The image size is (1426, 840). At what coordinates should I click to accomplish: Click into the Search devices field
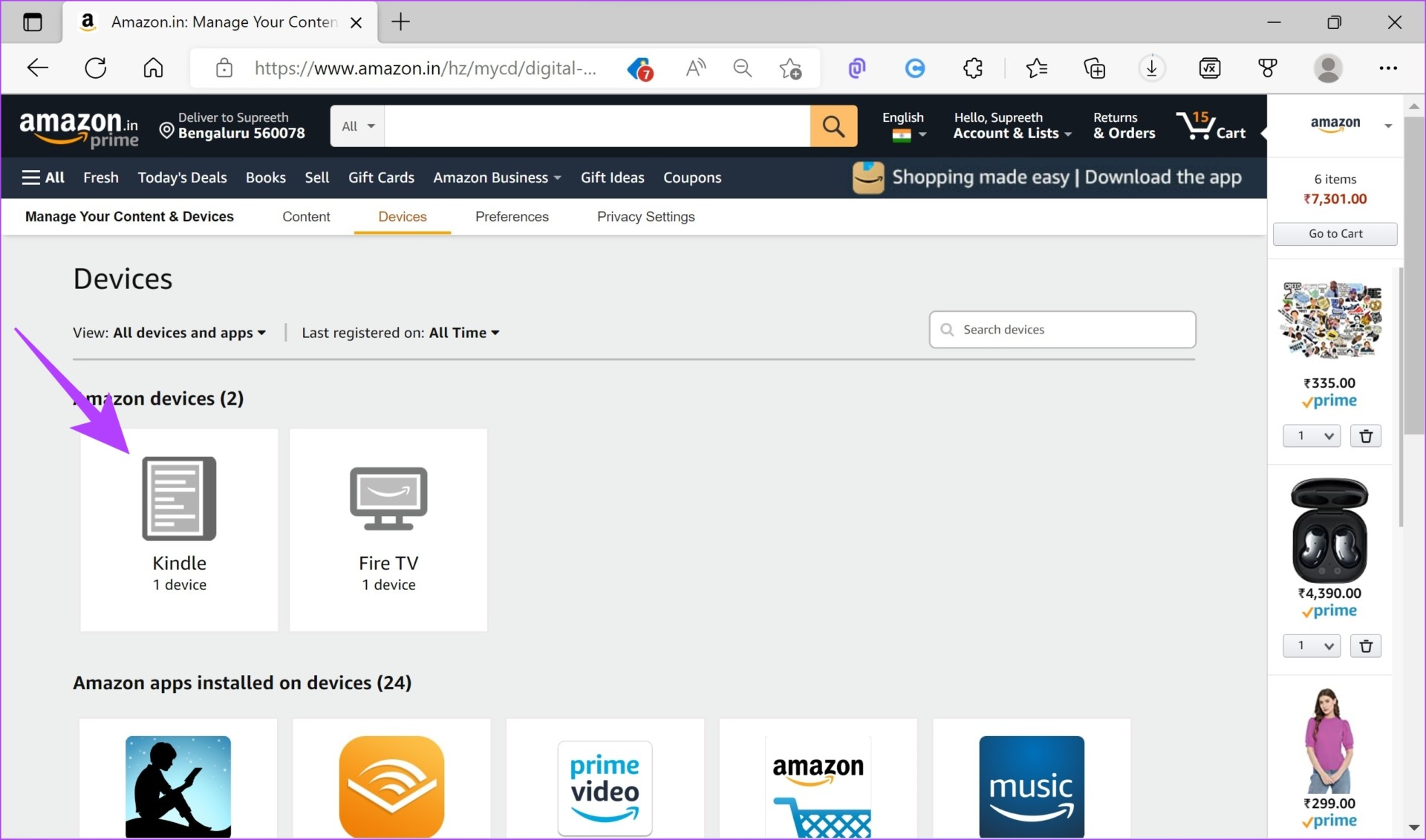point(1069,330)
